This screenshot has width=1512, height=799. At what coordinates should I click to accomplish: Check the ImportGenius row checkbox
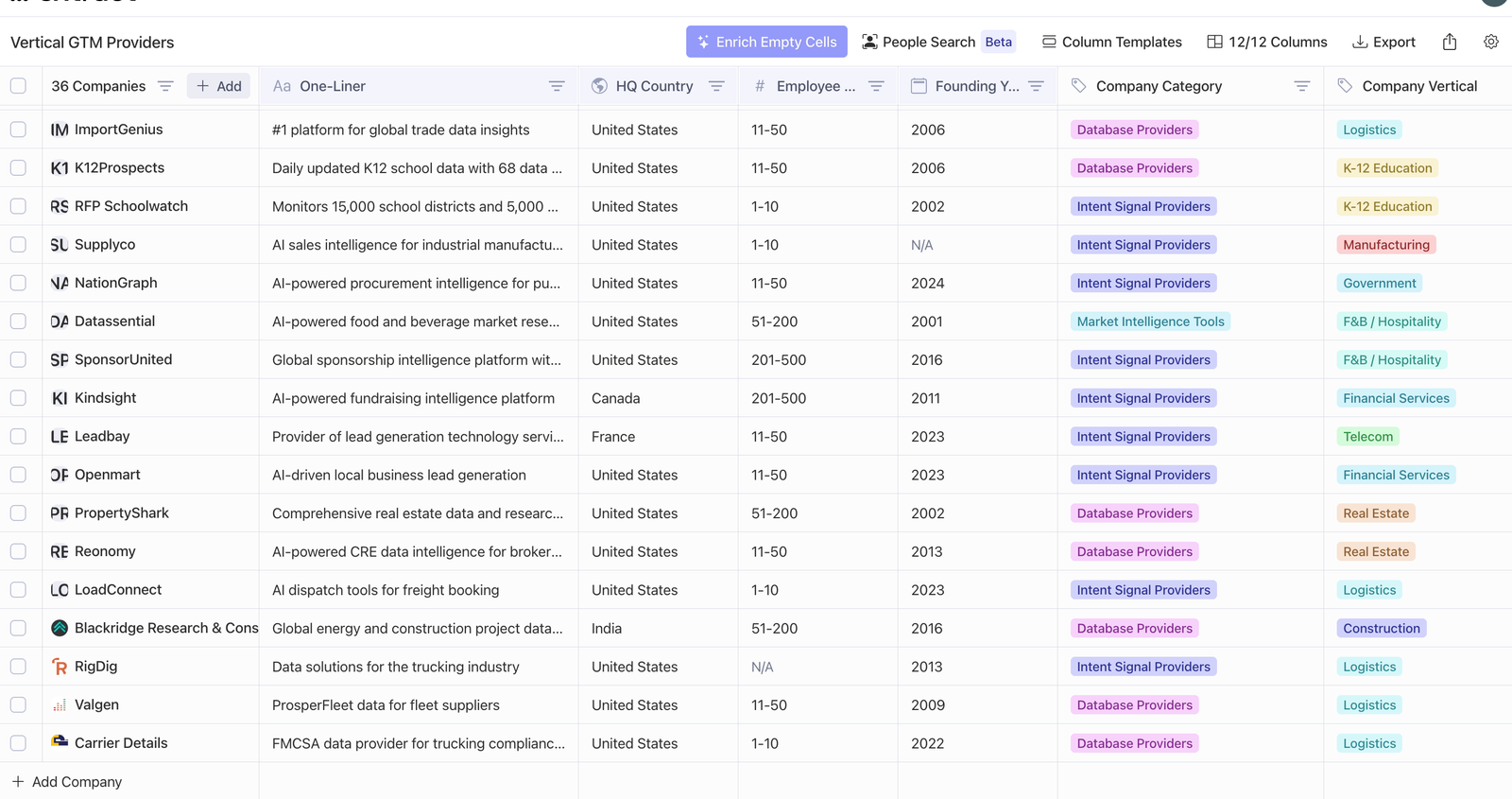click(x=18, y=130)
